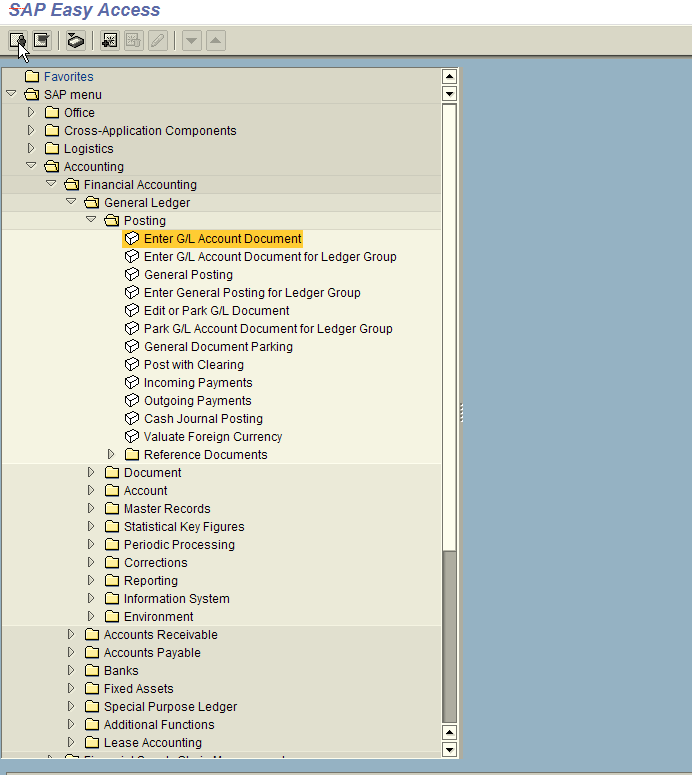This screenshot has width=692, height=775.
Task: Click cube icon beside Outgoing Payments
Action: [131, 400]
